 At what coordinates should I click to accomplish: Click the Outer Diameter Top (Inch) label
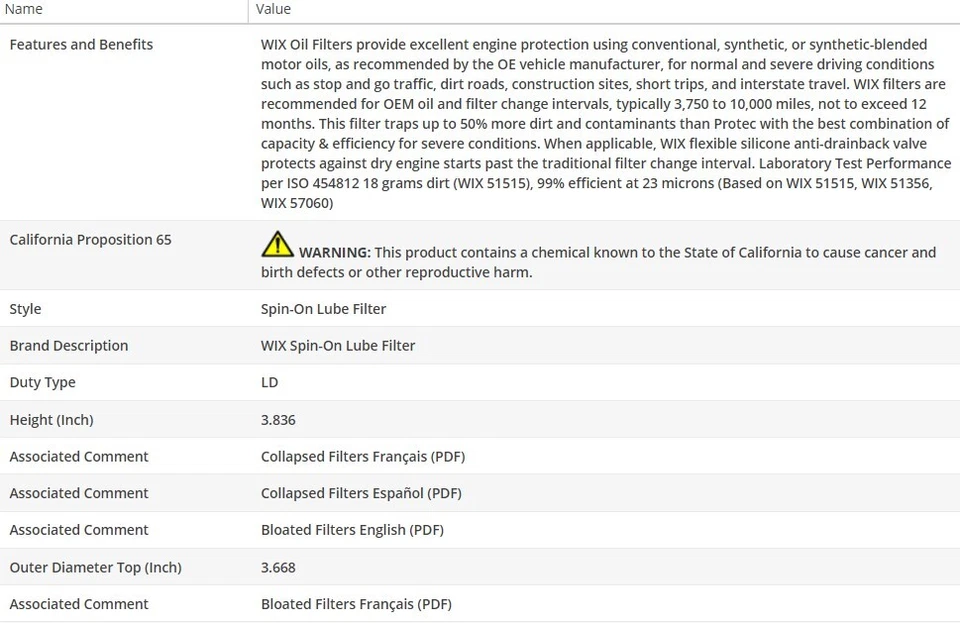[95, 567]
